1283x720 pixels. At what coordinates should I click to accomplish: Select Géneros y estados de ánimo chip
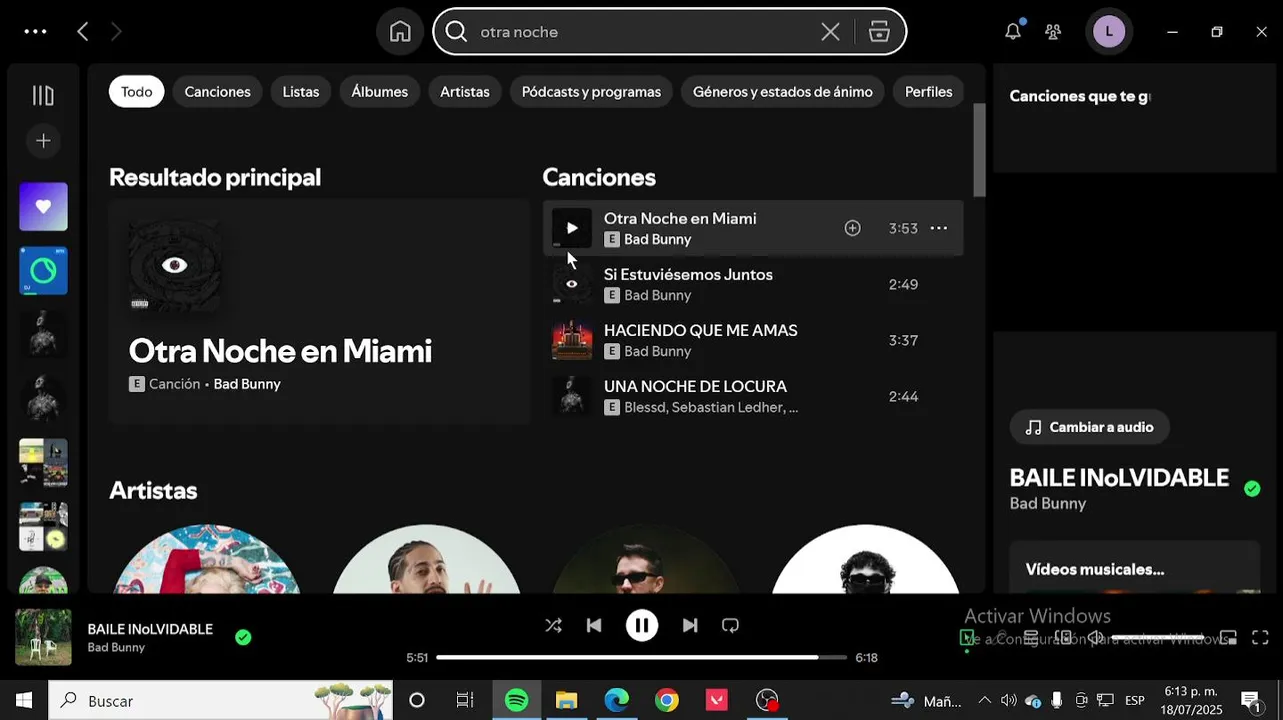(x=782, y=92)
